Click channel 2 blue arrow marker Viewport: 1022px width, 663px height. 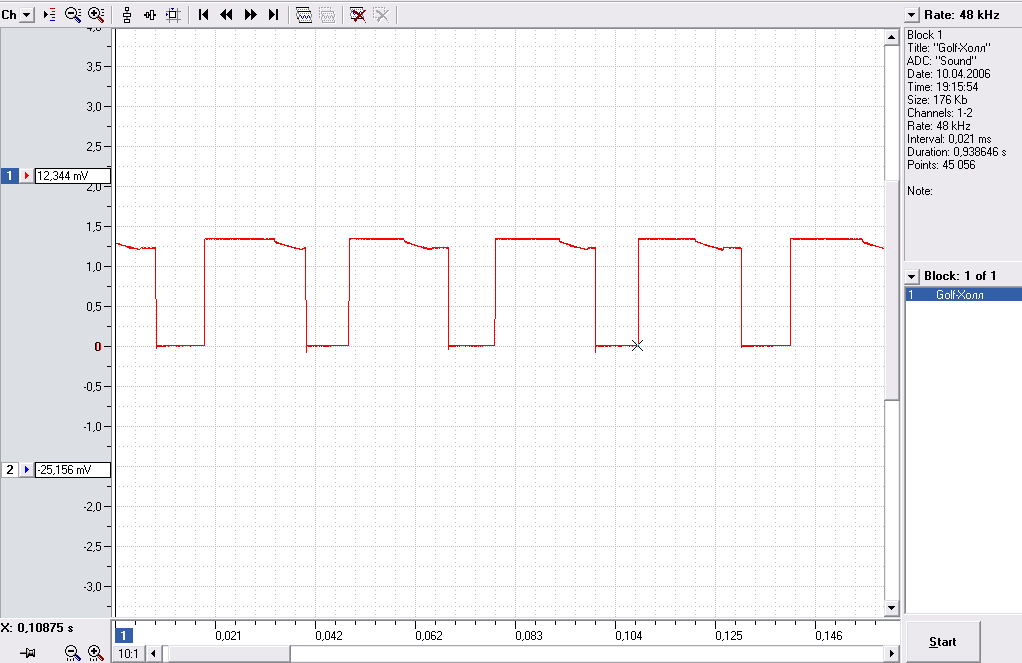(x=26, y=470)
